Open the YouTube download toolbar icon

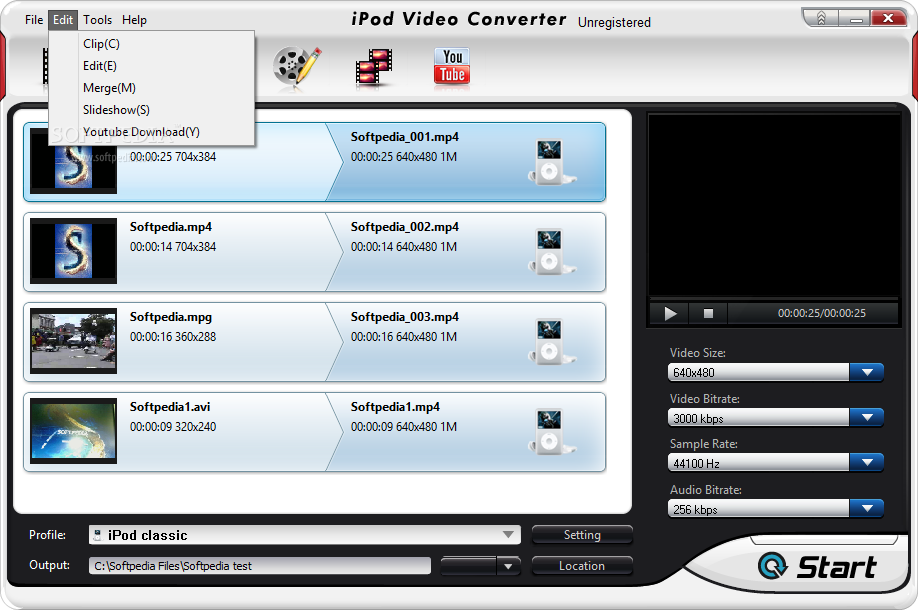[x=452, y=67]
